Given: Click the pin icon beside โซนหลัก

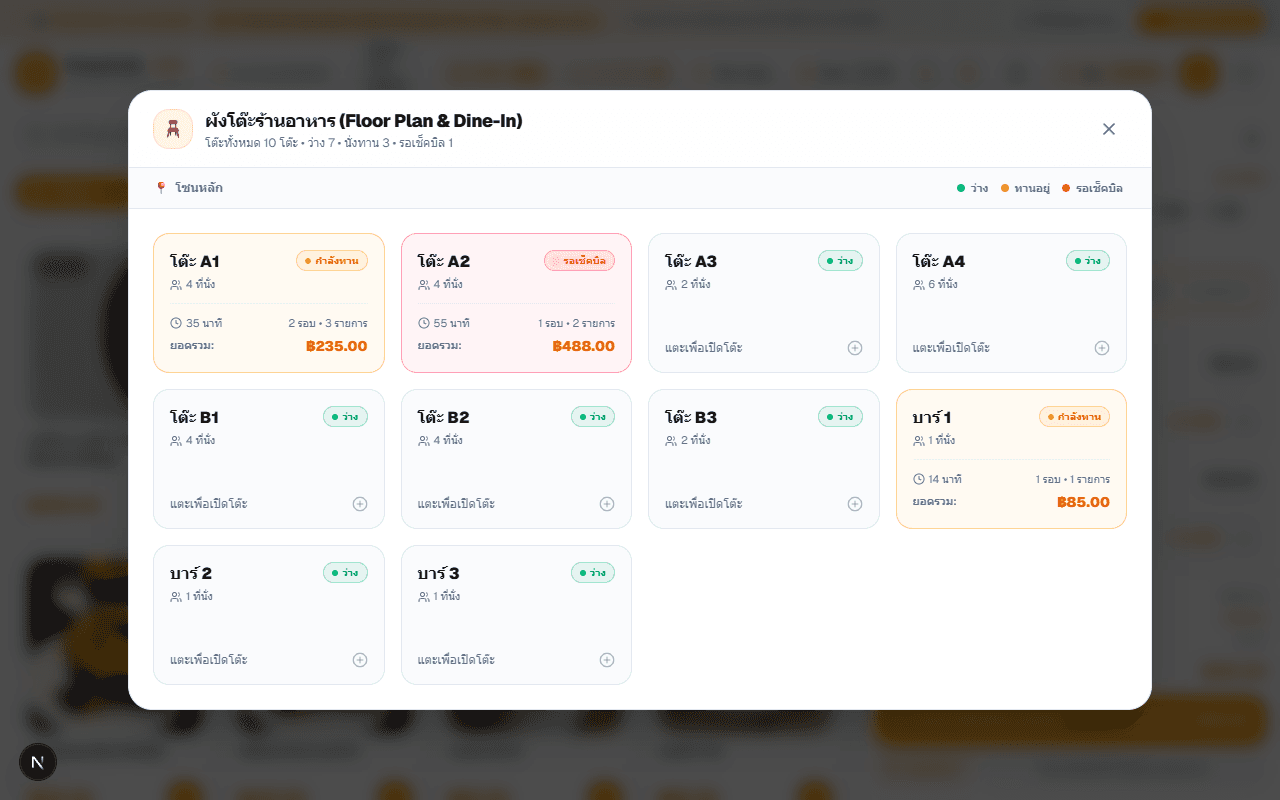Looking at the screenshot, I should tap(161, 188).
